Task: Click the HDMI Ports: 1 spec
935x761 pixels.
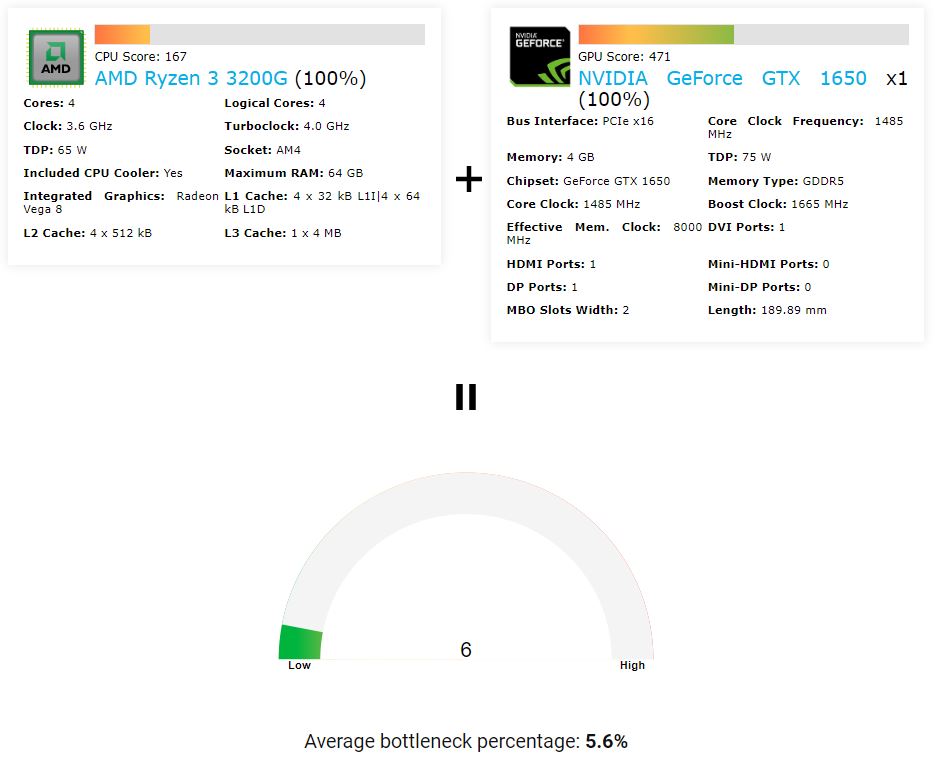Action: click(x=552, y=264)
